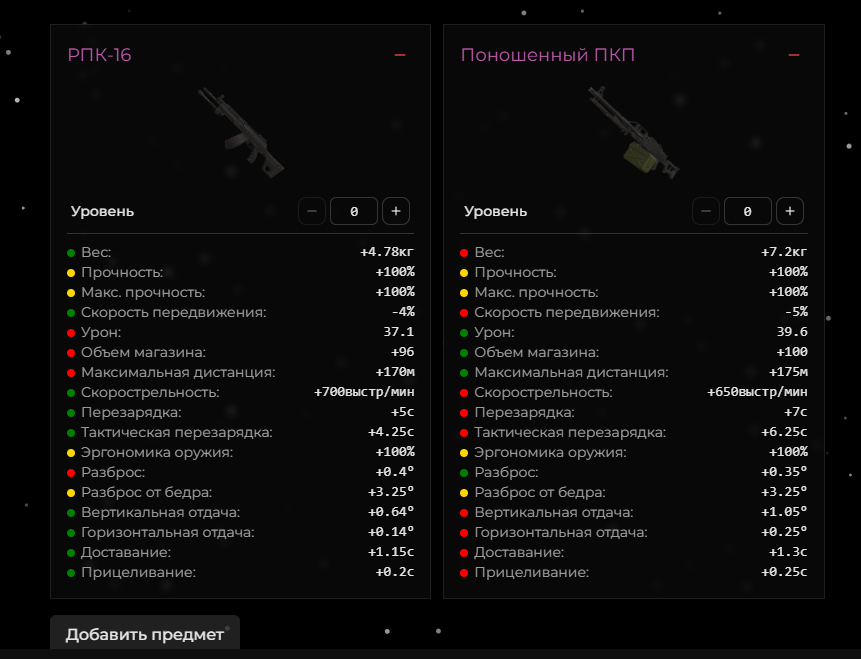Viewport: 861px width, 659px height.
Task: Click the red dot next to ПКП Вес
Action: (464, 253)
